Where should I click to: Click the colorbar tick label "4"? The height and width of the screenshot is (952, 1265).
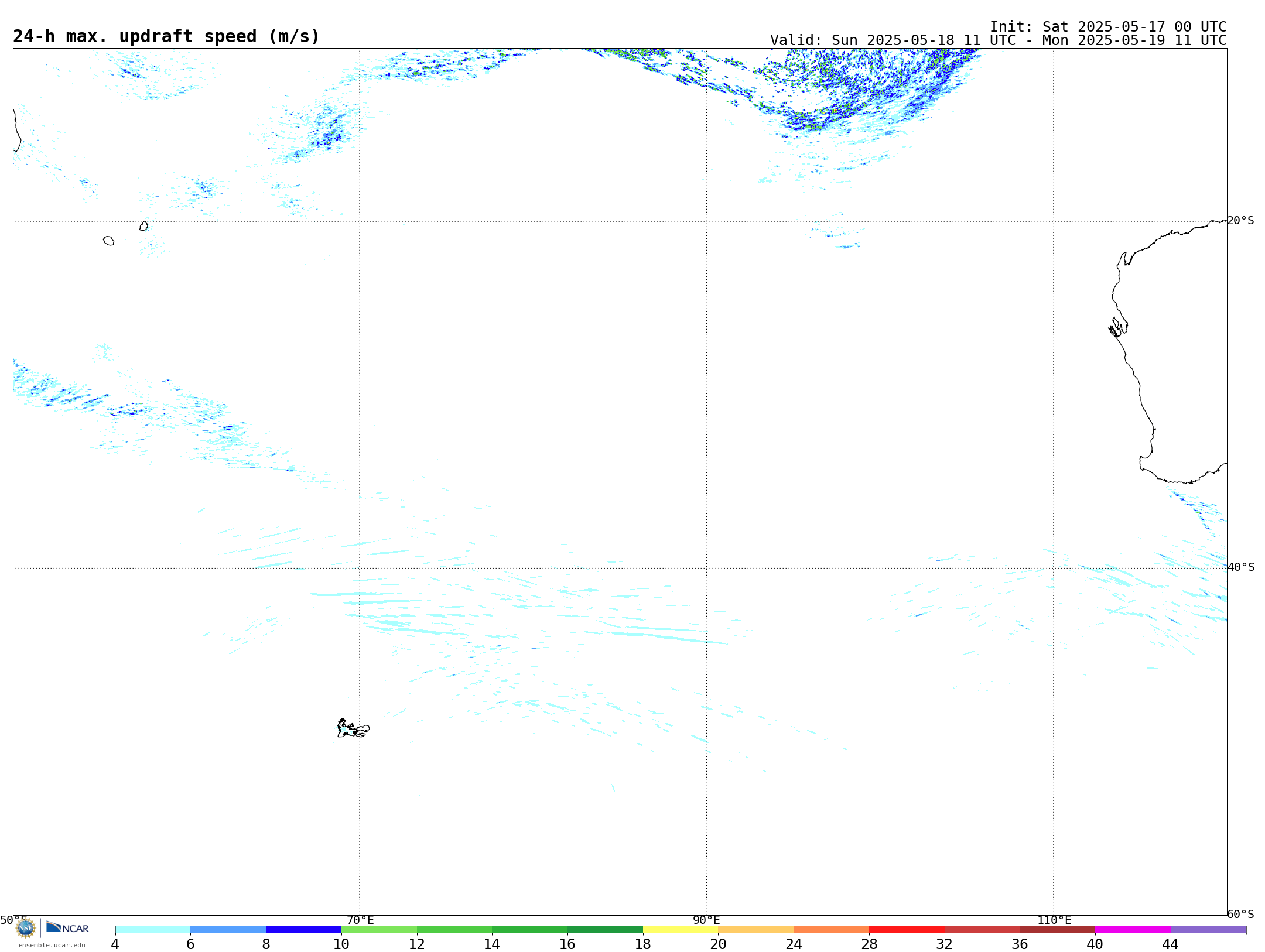click(x=115, y=944)
